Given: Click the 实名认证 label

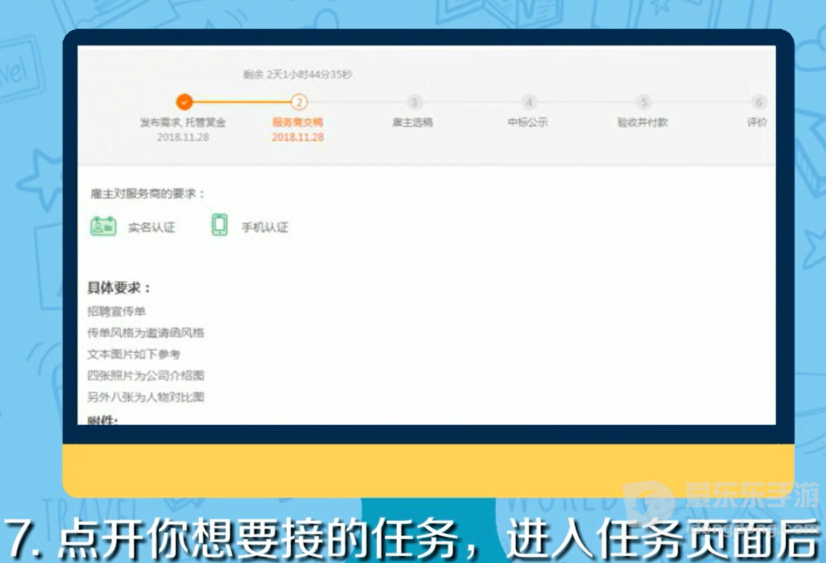Looking at the screenshot, I should [151, 228].
